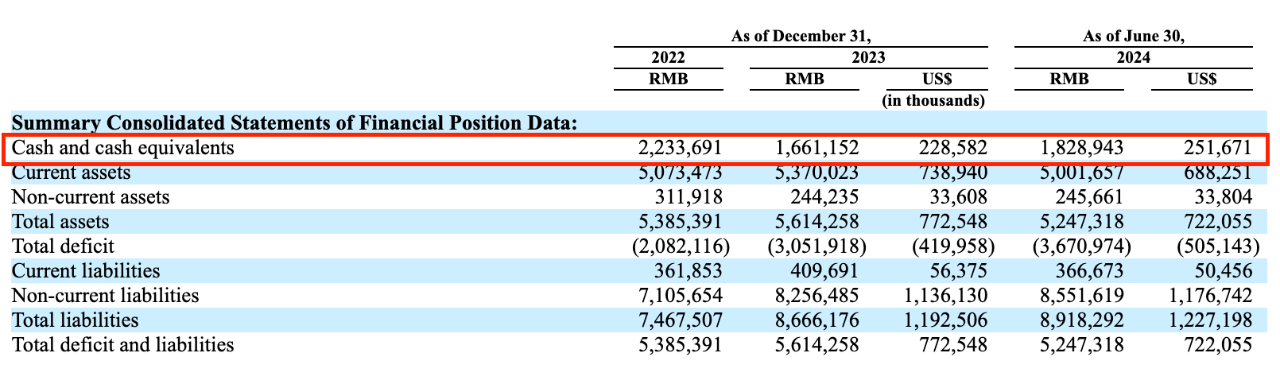Click the '(in thousands)' note

pos(933,100)
